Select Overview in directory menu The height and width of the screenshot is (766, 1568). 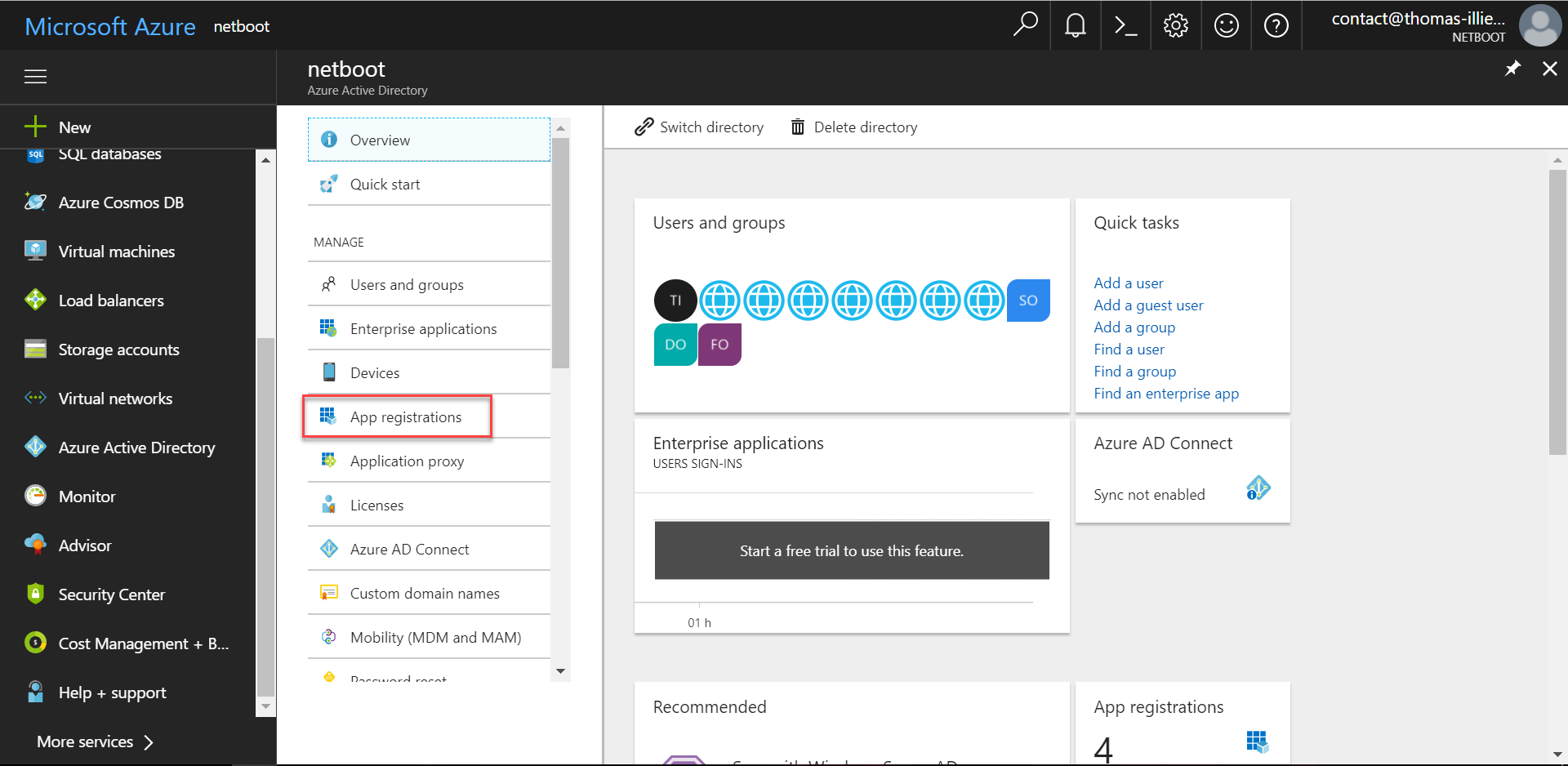point(429,140)
